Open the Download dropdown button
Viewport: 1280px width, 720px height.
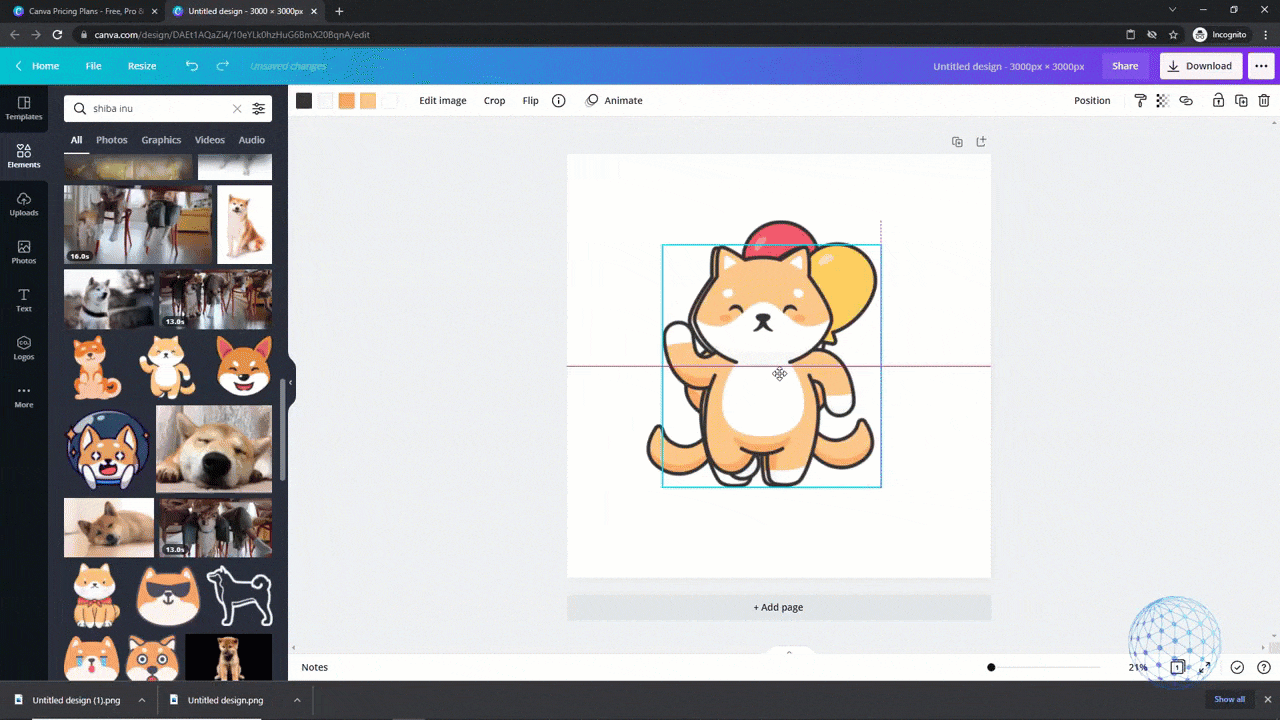click(x=1200, y=66)
